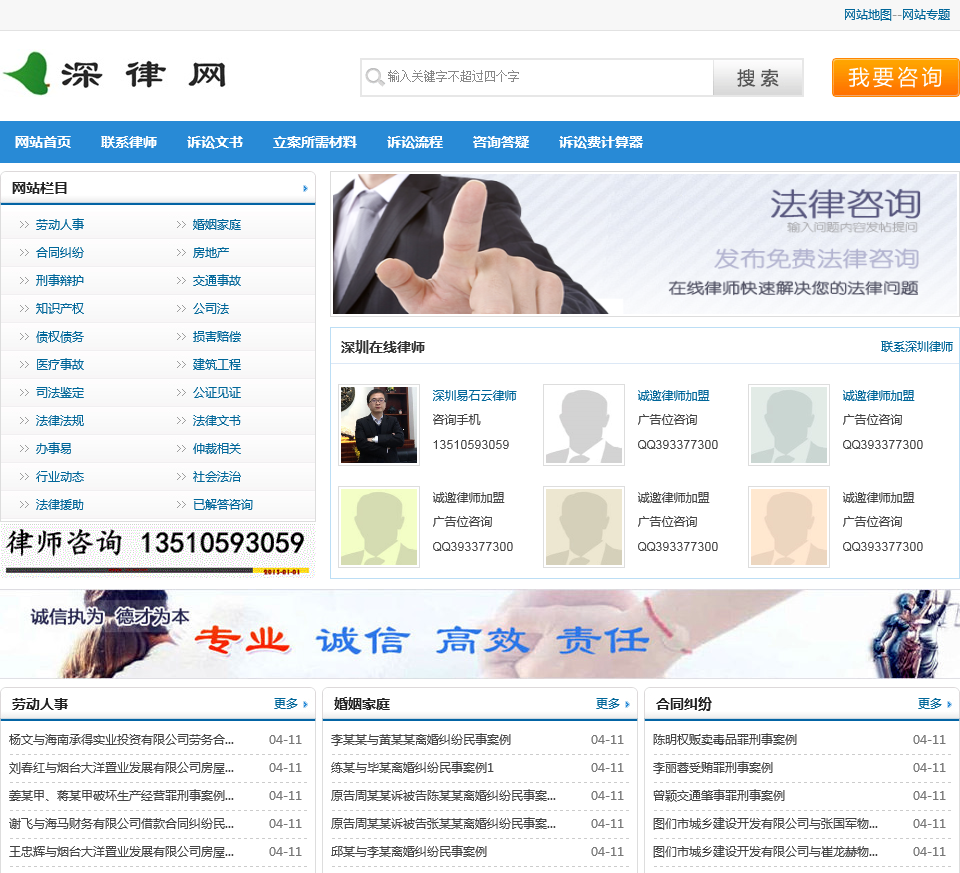960x873 pixels.
Task: Go to 网站首页 in navigation
Action: pyautogui.click(x=43, y=142)
